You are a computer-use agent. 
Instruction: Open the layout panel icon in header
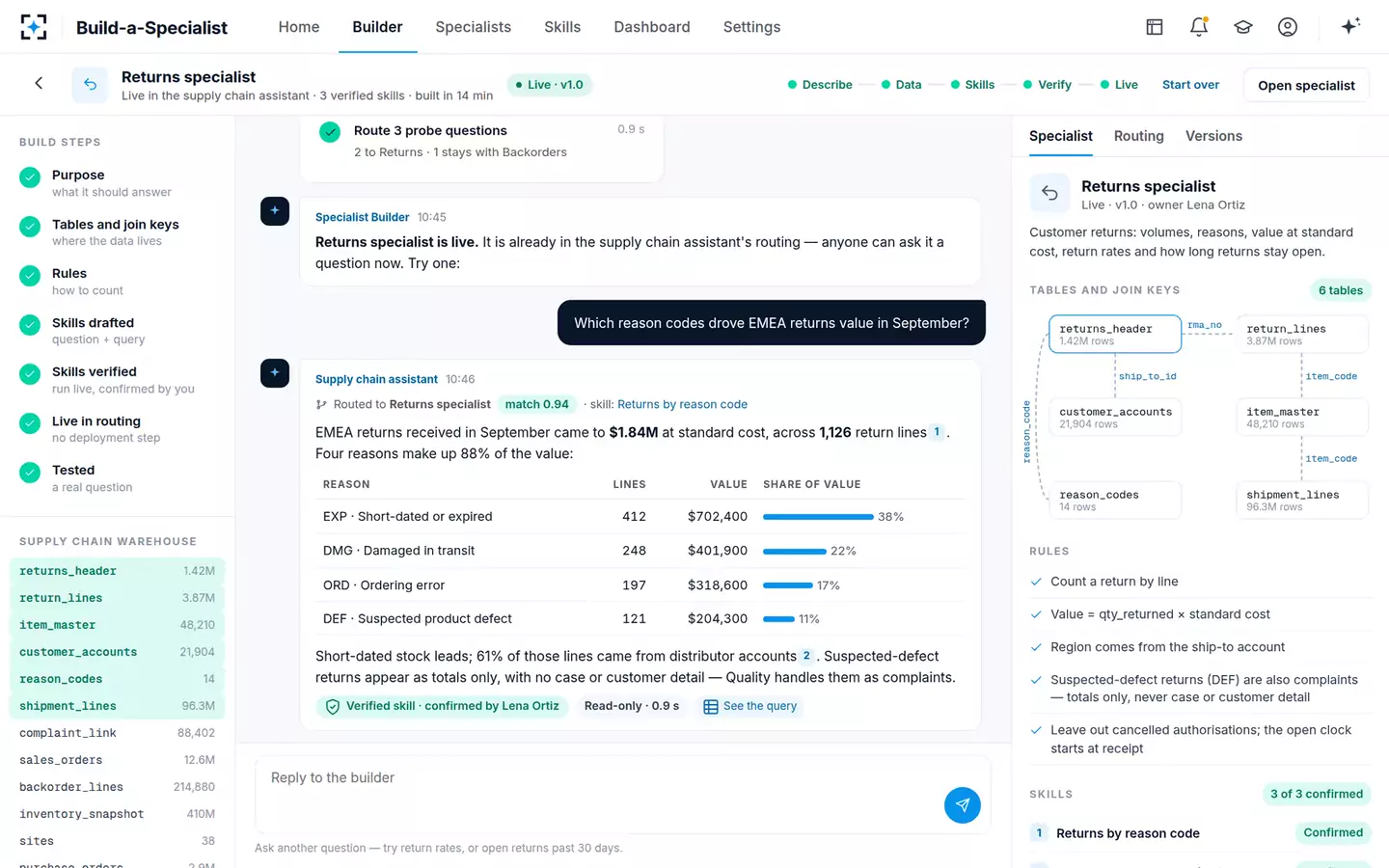[1155, 27]
